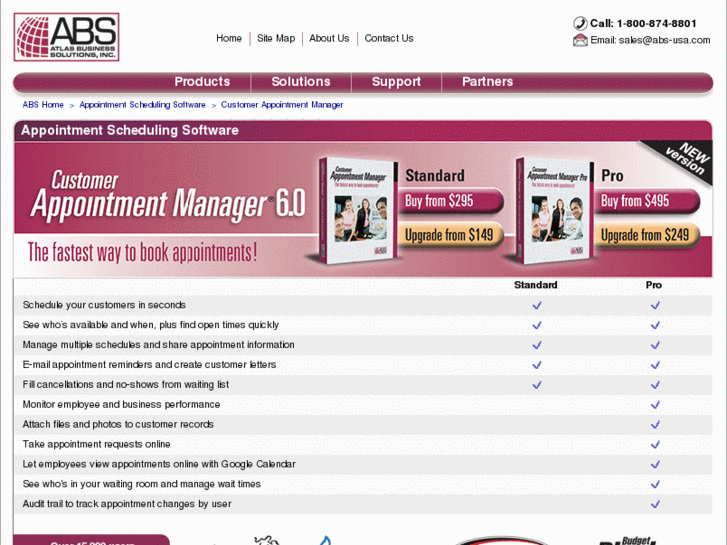Click 'Take appointment requests online' text

point(96,444)
